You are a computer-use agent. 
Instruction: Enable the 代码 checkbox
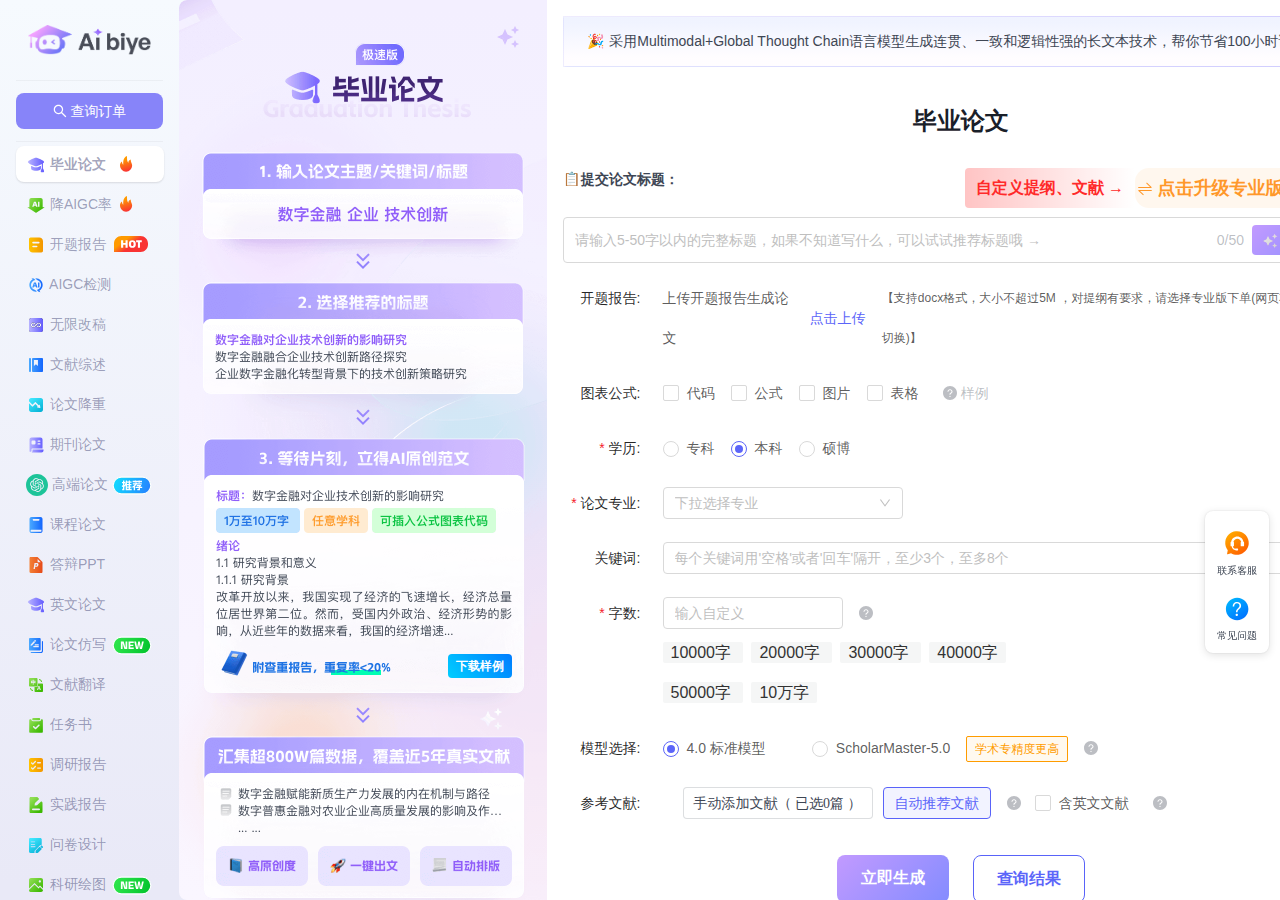(x=671, y=393)
